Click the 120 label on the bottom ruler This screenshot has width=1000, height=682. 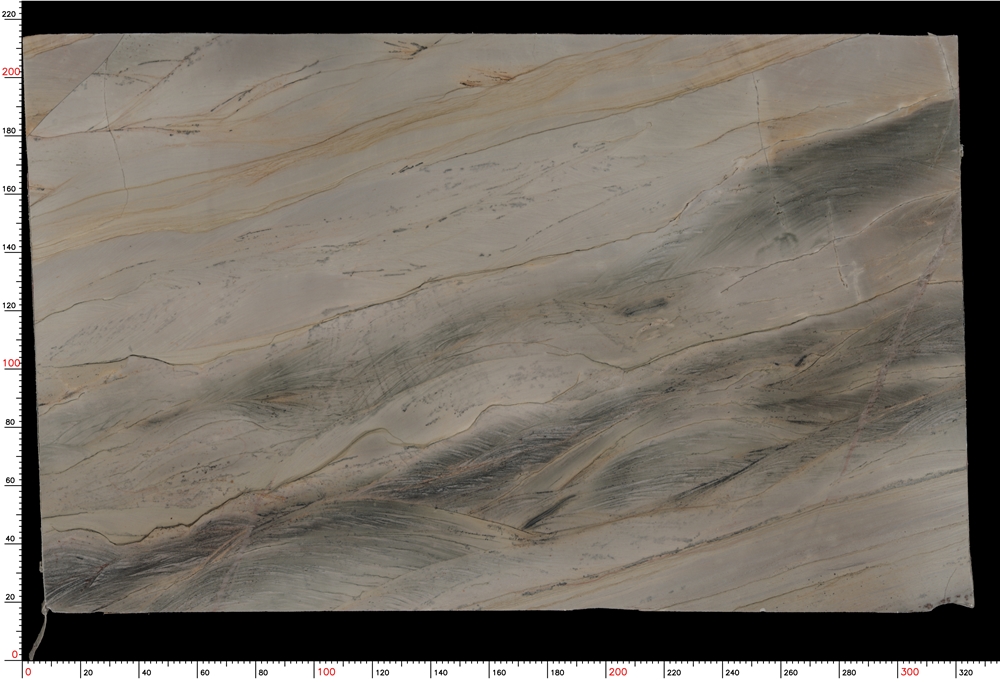click(x=384, y=673)
